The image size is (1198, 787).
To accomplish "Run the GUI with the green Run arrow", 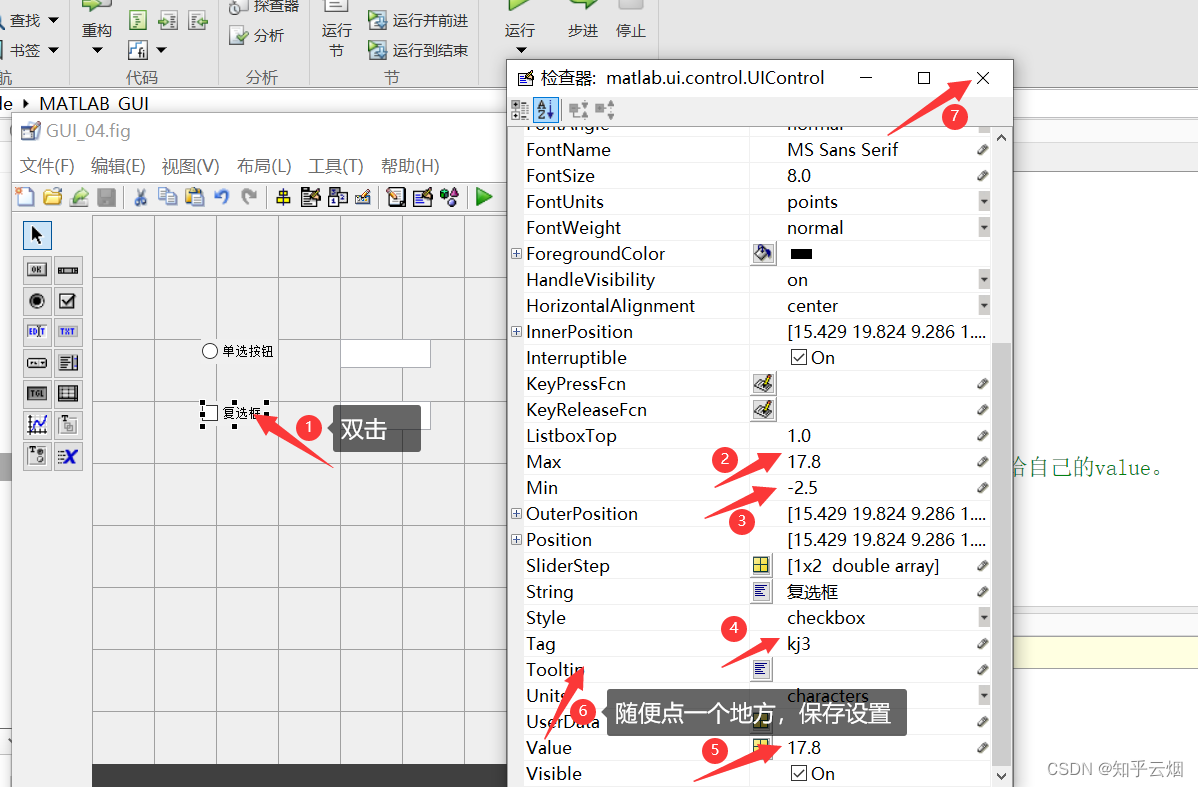I will click(484, 196).
